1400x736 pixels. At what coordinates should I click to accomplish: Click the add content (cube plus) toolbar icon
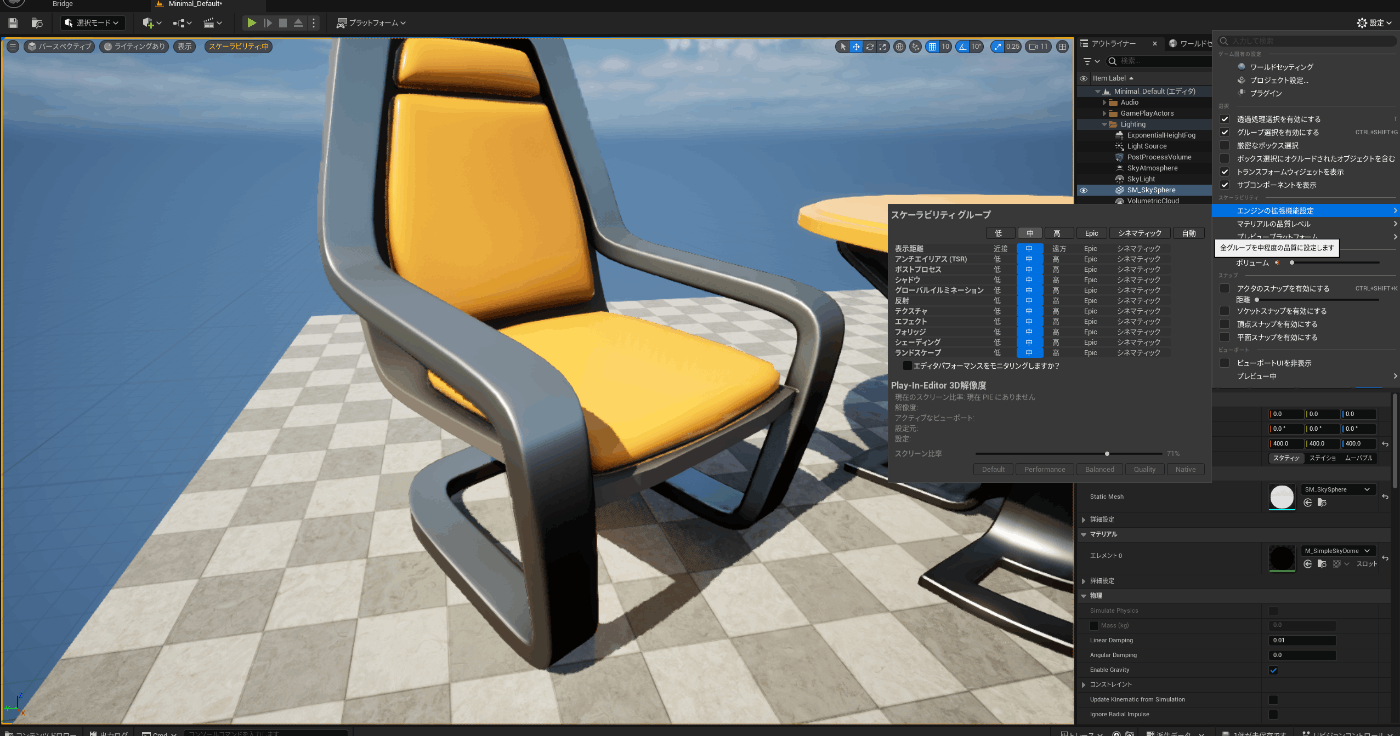153,22
